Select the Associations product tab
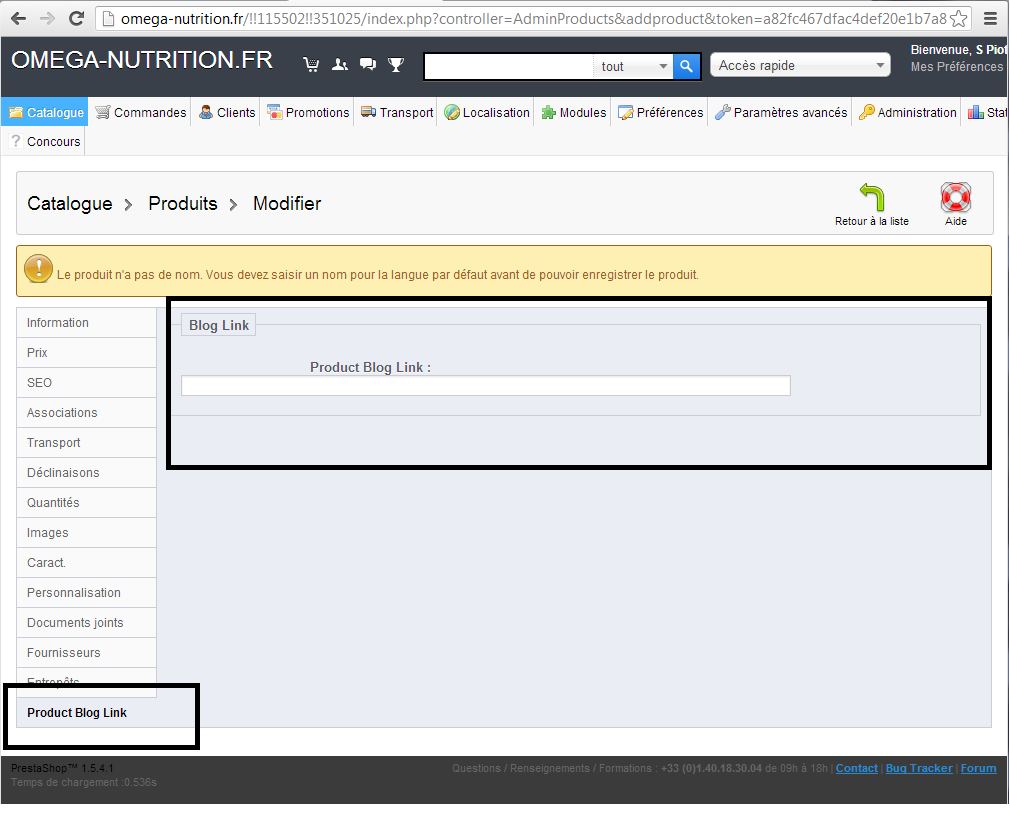 (x=86, y=412)
